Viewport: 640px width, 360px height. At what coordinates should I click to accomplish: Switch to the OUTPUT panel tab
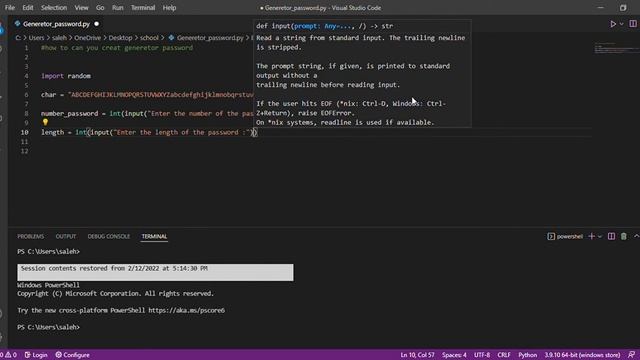coord(66,236)
